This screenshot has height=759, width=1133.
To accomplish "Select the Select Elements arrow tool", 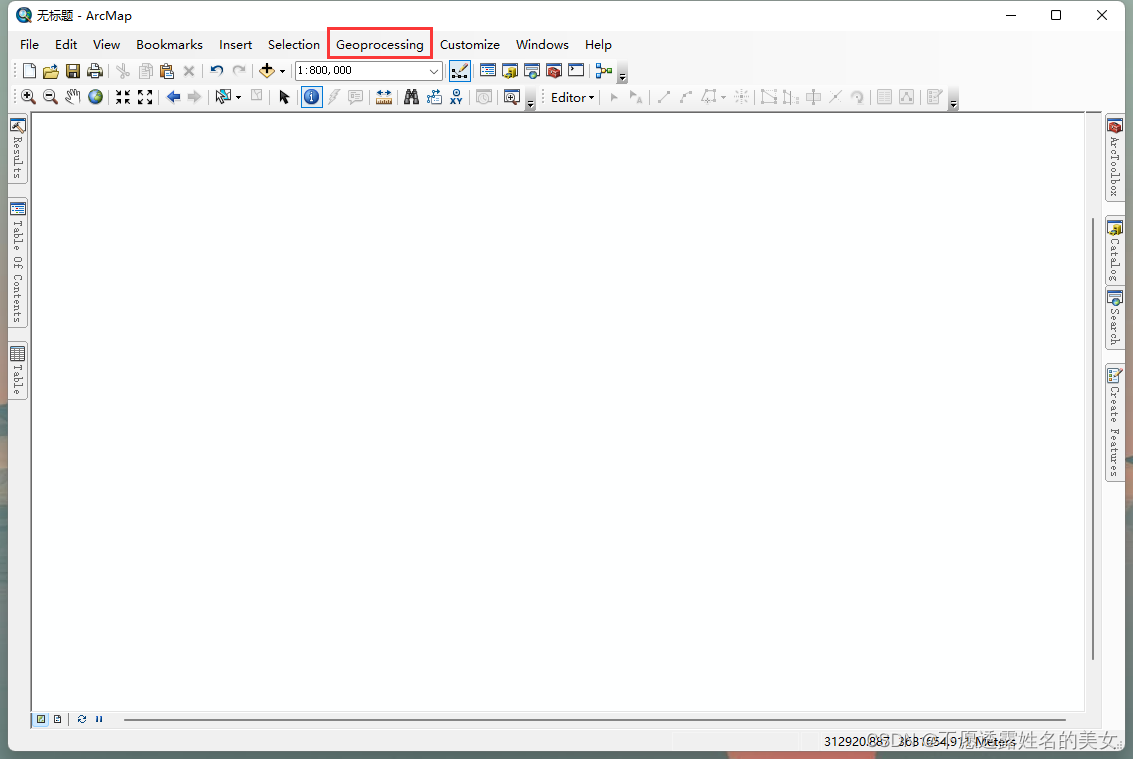I will pos(284,97).
